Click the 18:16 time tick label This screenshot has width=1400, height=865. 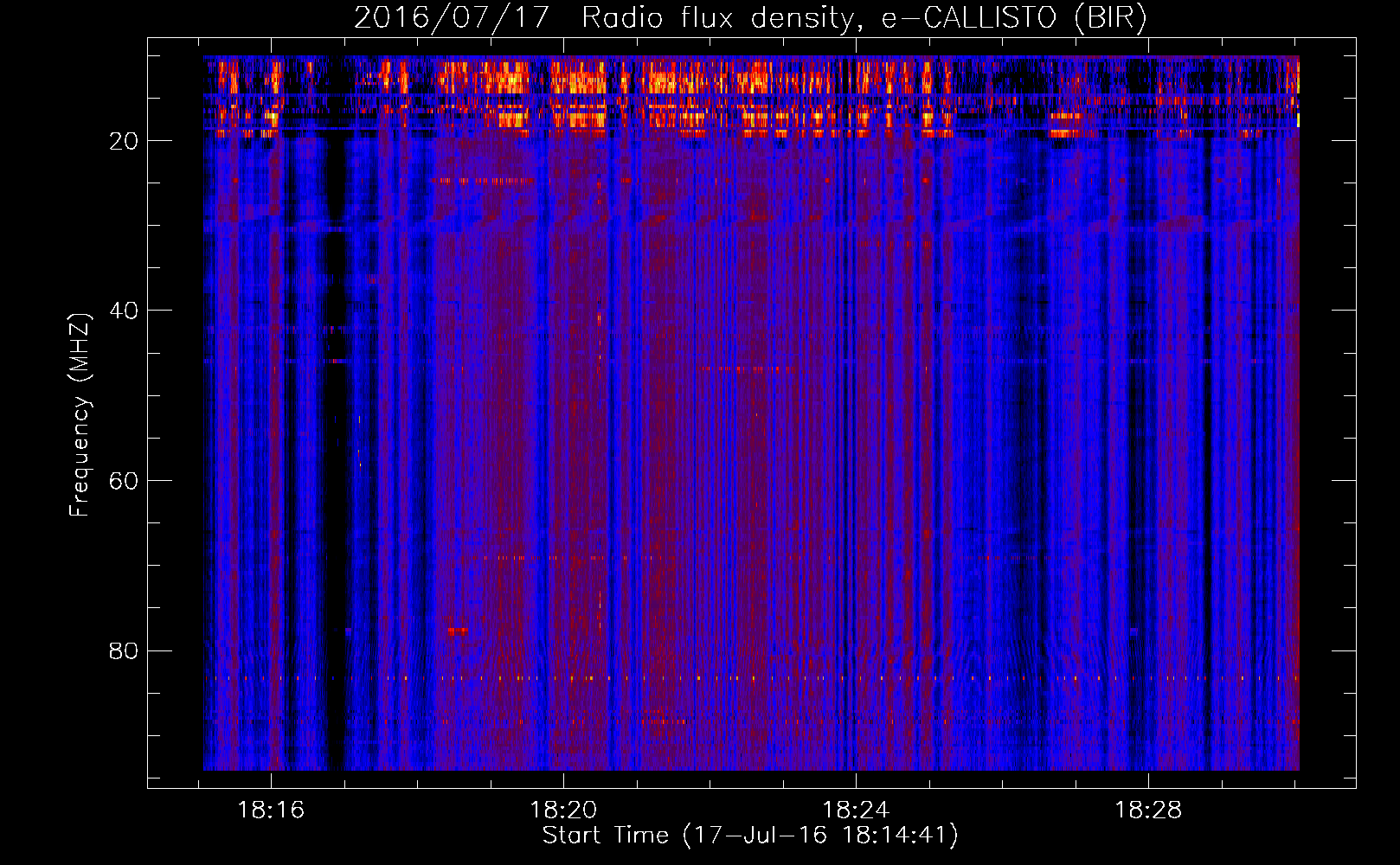point(272,811)
